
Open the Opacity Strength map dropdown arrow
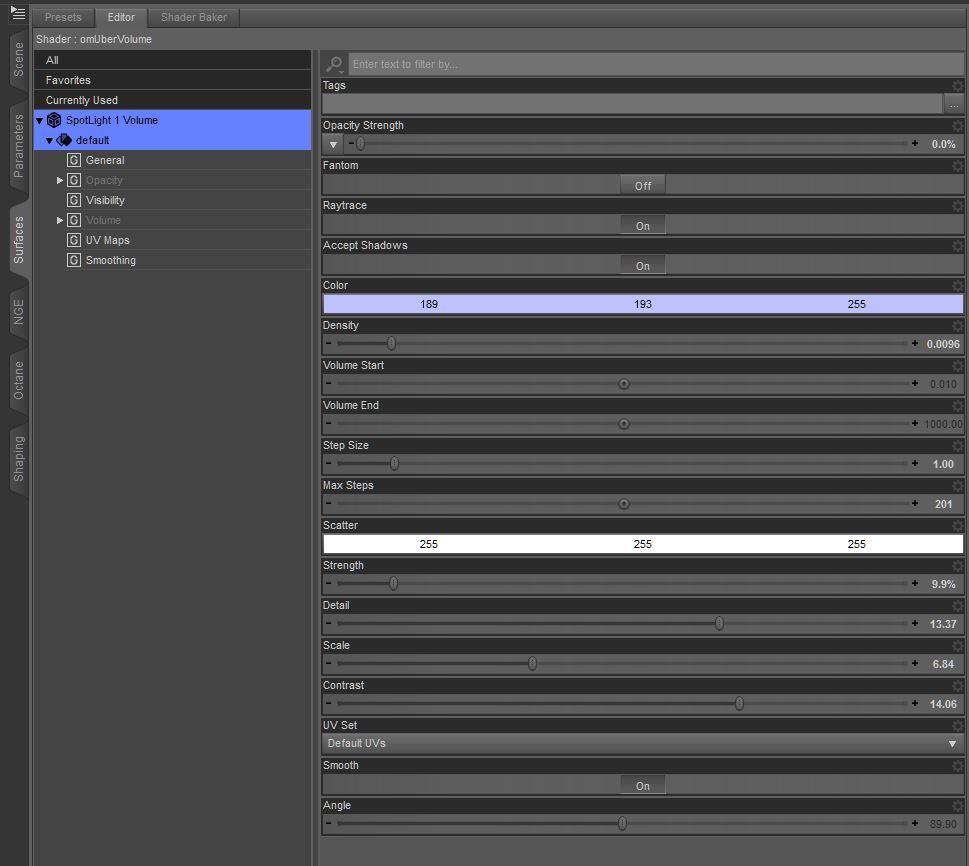333,145
